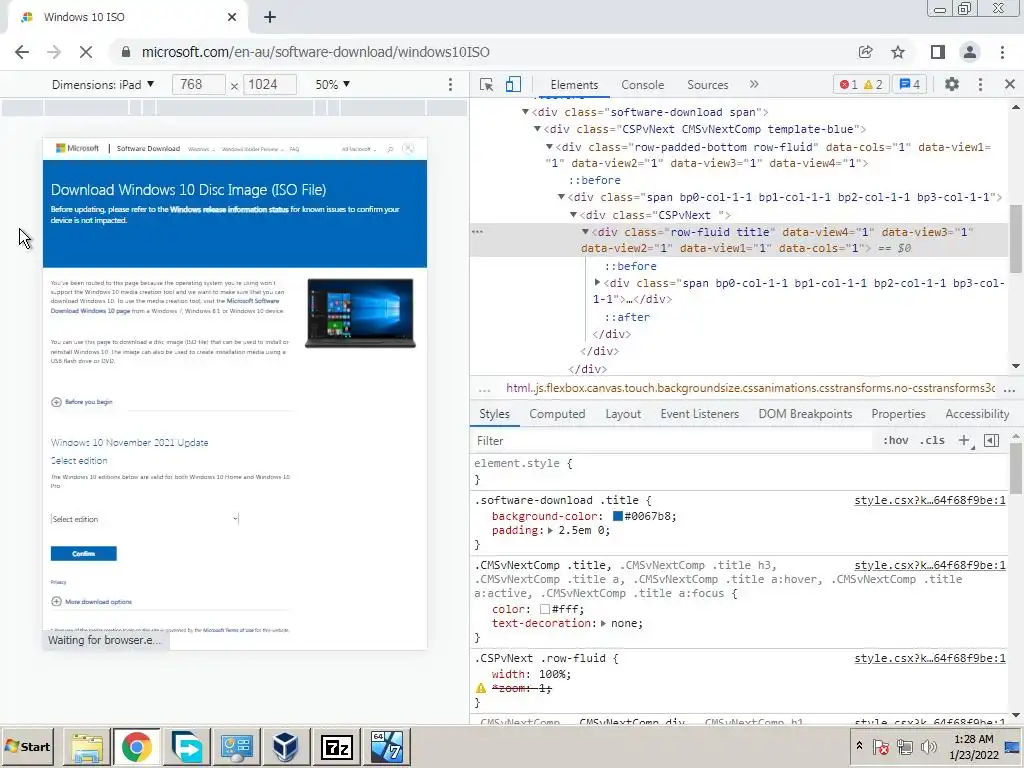The image size is (1024, 768).
Task: Show more DevTools panels chevron
Action: [754, 84]
